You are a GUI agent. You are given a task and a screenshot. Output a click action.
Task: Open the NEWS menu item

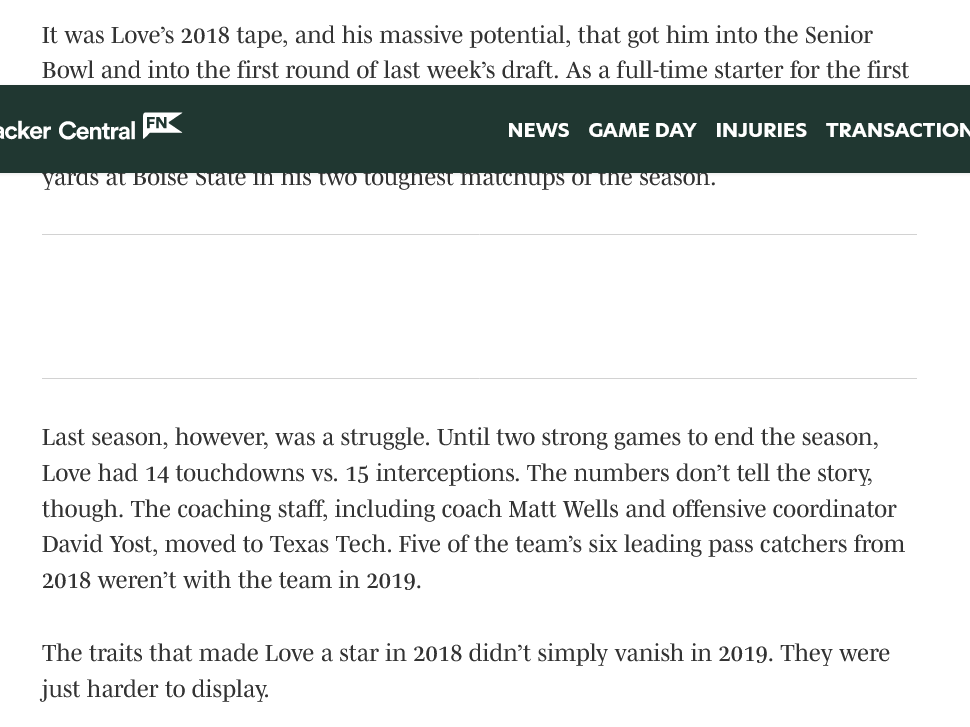[x=538, y=130]
